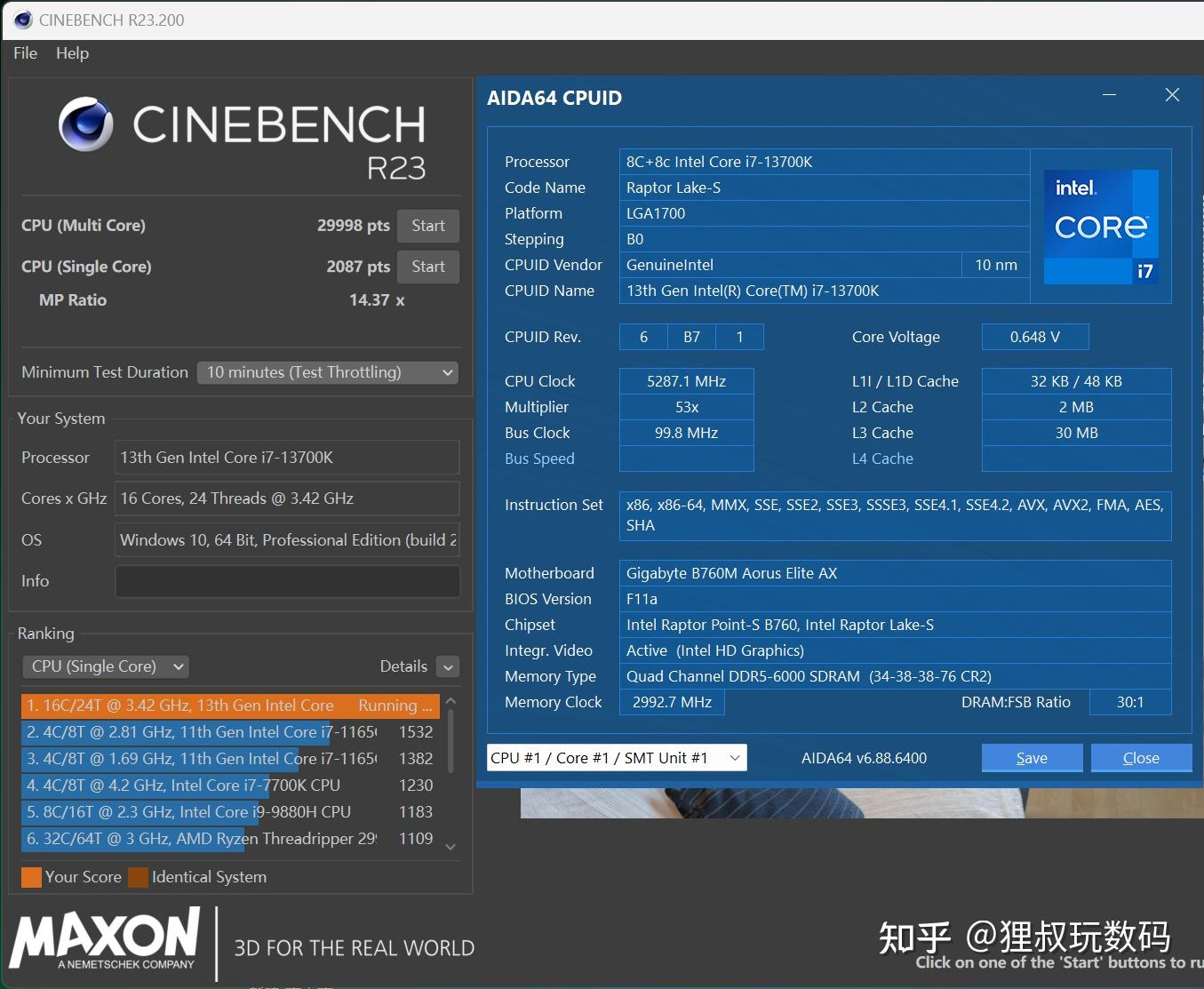Click the BIOS Version value F11a

tap(895, 599)
